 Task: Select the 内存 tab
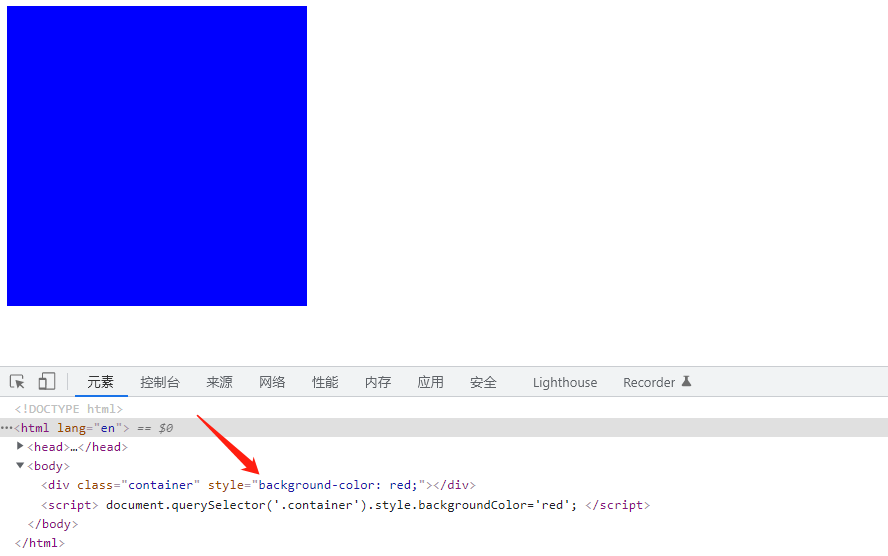click(378, 382)
